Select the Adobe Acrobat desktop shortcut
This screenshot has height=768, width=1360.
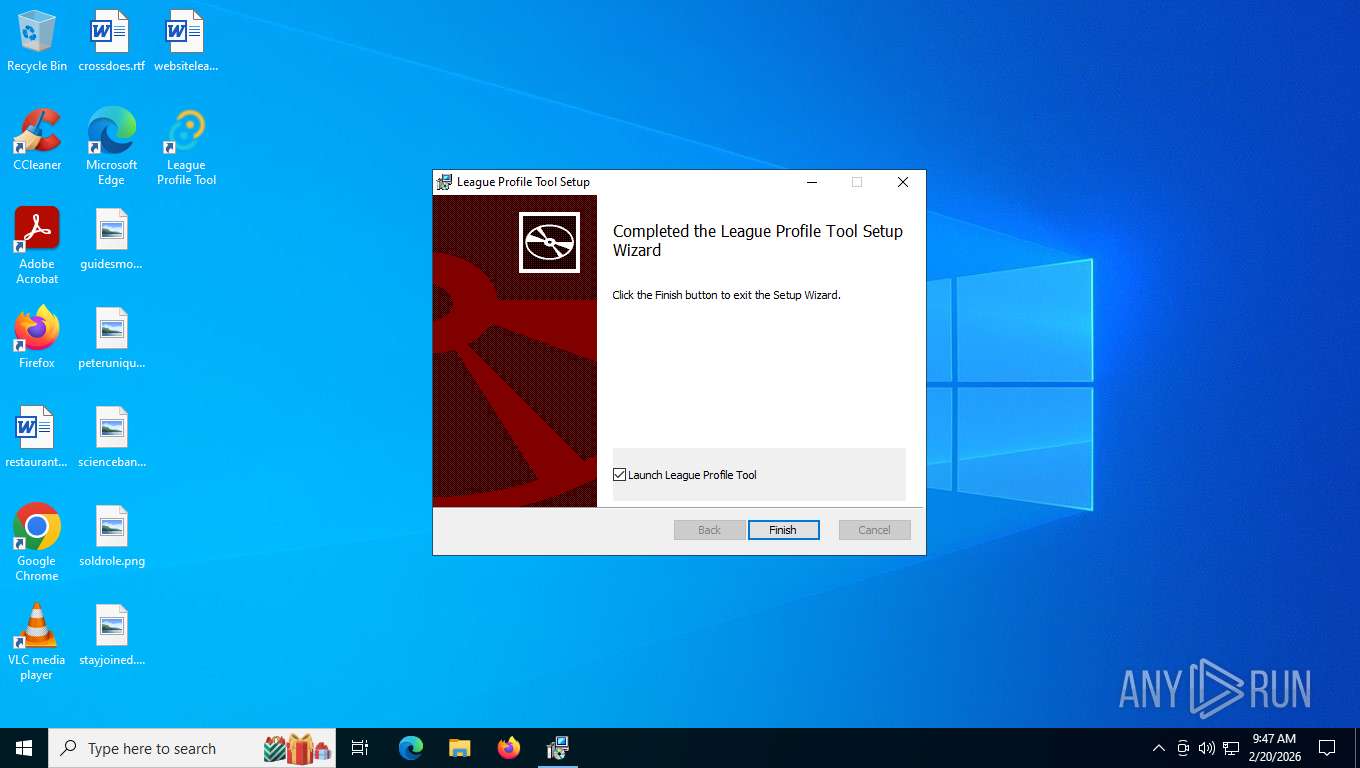[x=37, y=246]
